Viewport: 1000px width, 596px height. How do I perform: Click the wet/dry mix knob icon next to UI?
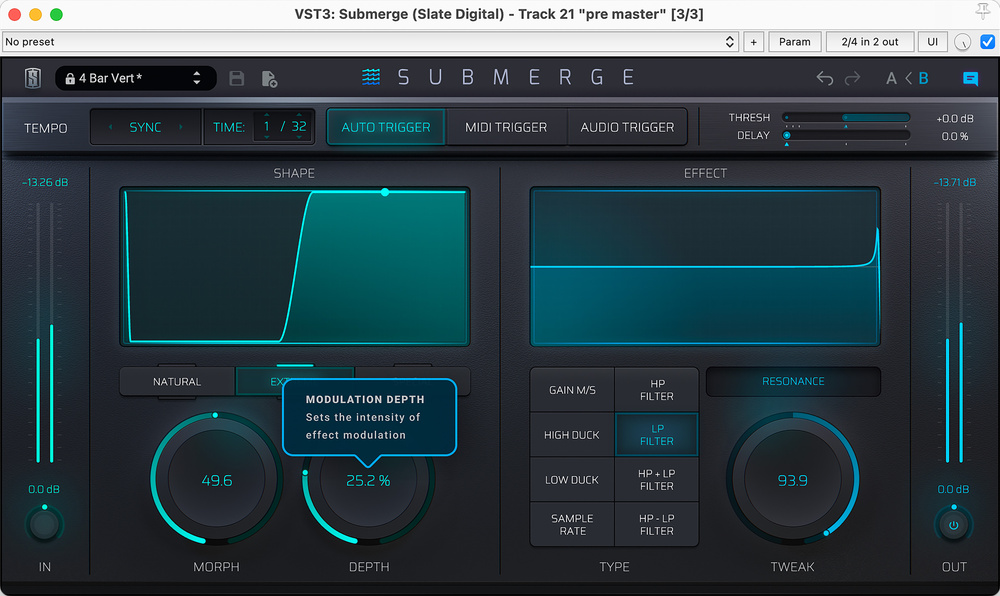pyautogui.click(x=962, y=42)
